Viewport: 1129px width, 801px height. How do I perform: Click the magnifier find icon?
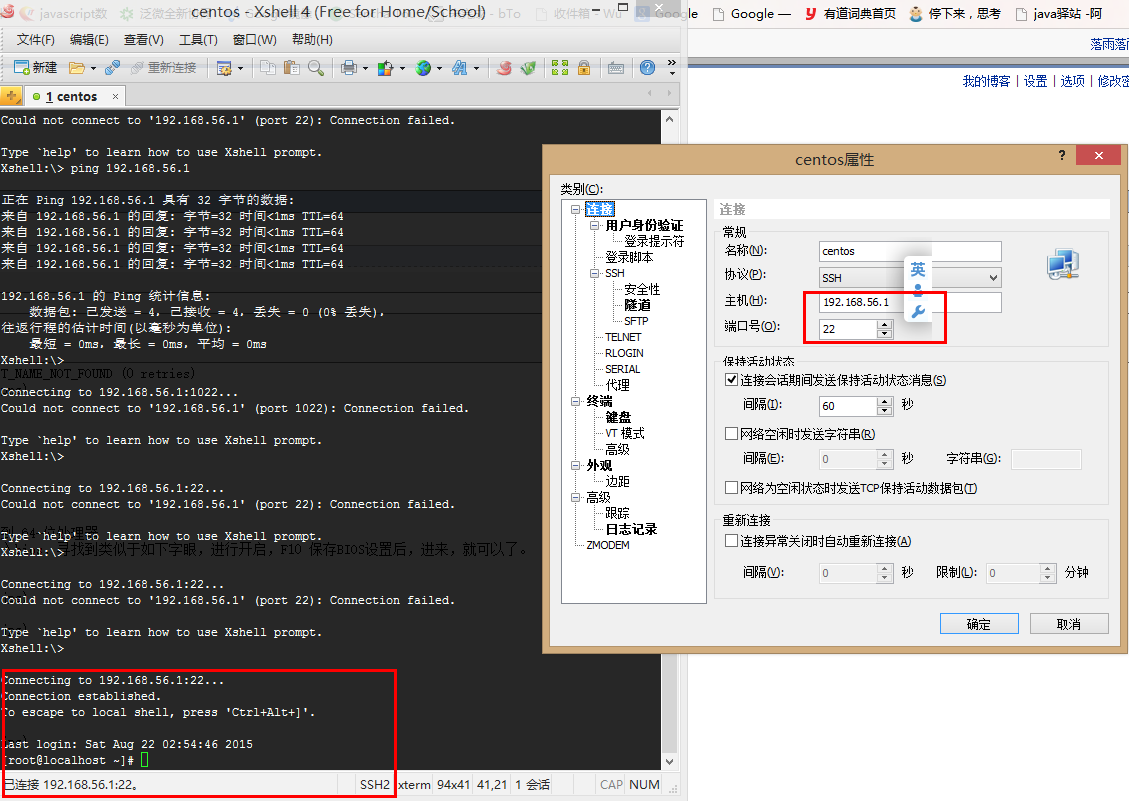click(315, 68)
